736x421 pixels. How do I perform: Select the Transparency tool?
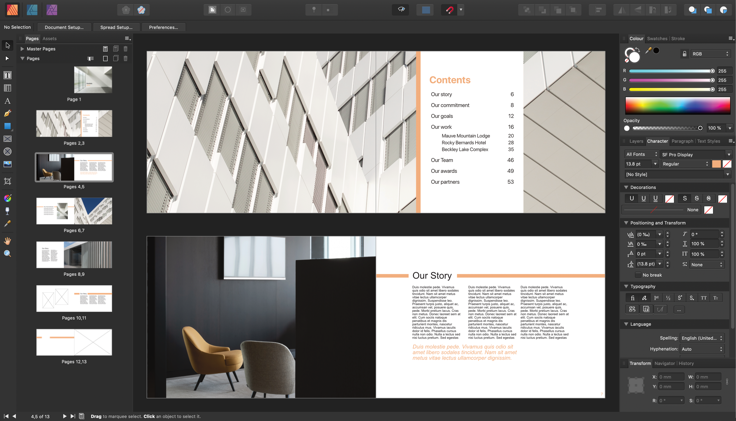click(8, 211)
